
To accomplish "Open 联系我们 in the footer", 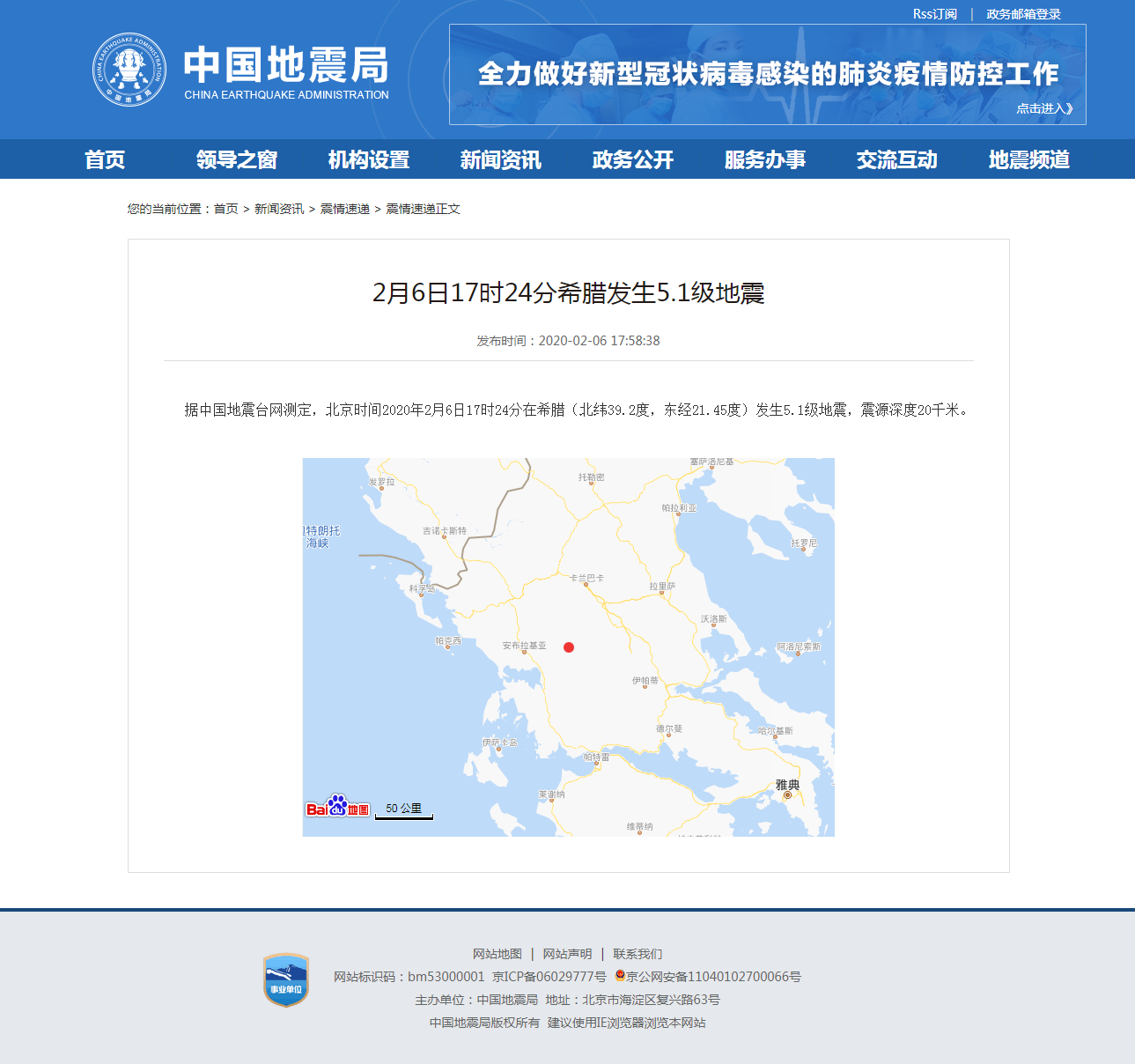I will point(638,953).
